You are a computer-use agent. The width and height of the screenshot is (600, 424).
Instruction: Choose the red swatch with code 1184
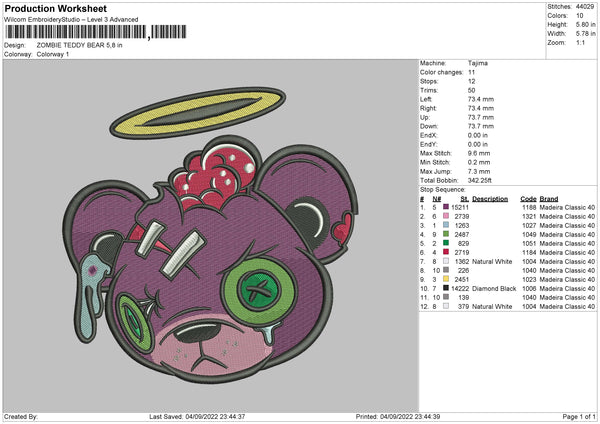[x=447, y=253]
